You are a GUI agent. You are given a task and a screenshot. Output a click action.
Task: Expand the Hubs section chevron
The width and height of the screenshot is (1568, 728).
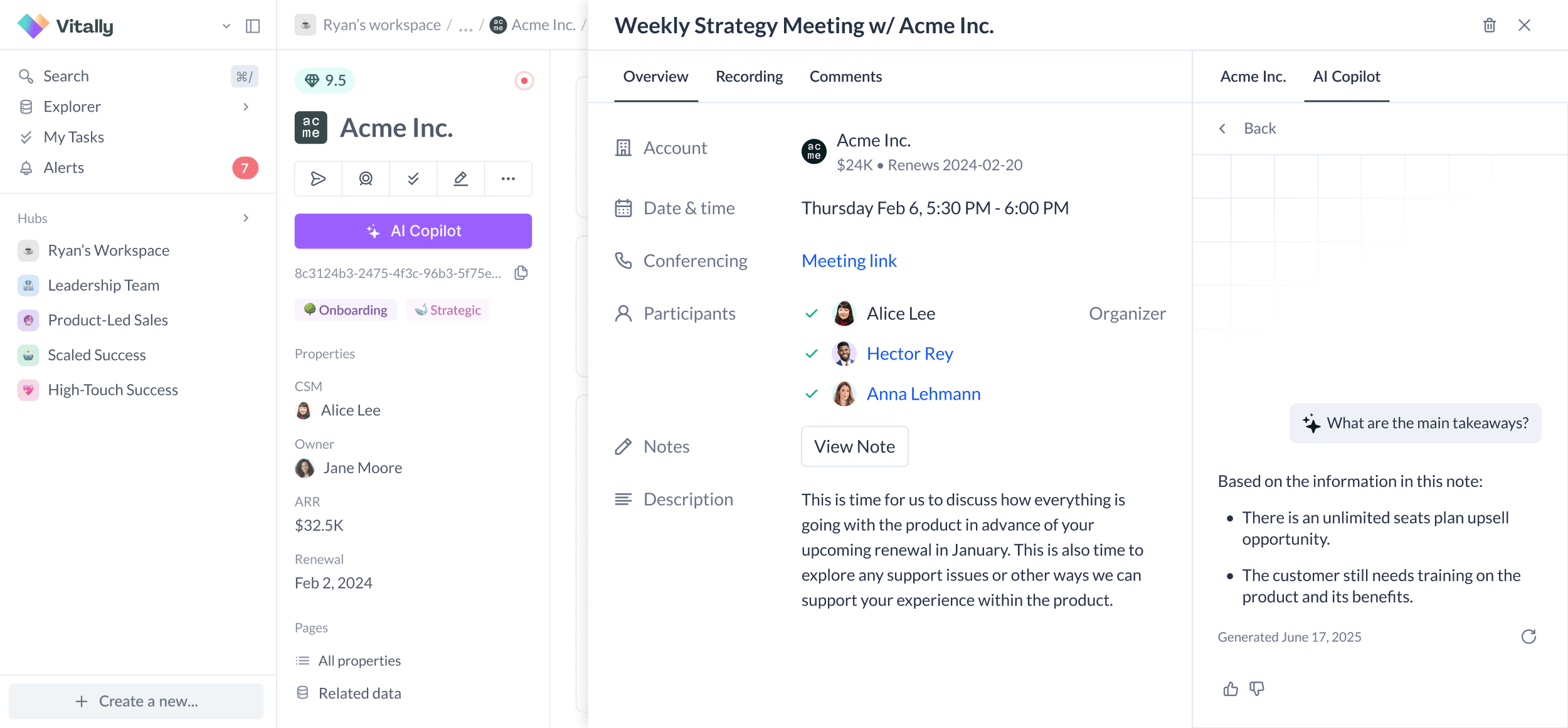tap(246, 218)
